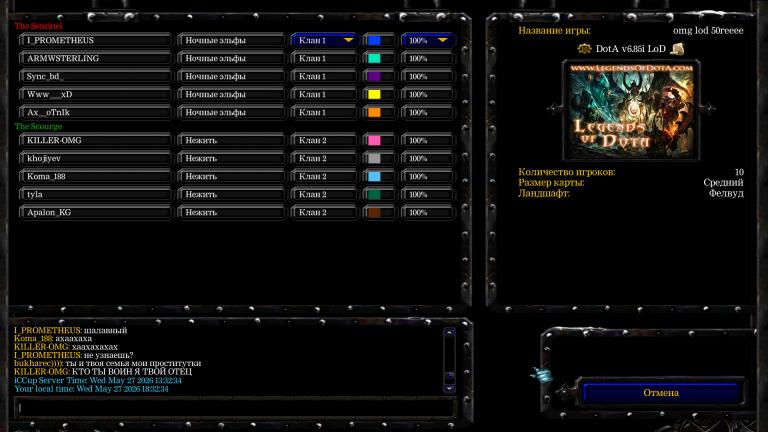Image resolution: width=768 pixels, height=432 pixels.
Task: Open the Клан 1 team box for Ax__oTnIk
Action: pyautogui.click(x=324, y=112)
